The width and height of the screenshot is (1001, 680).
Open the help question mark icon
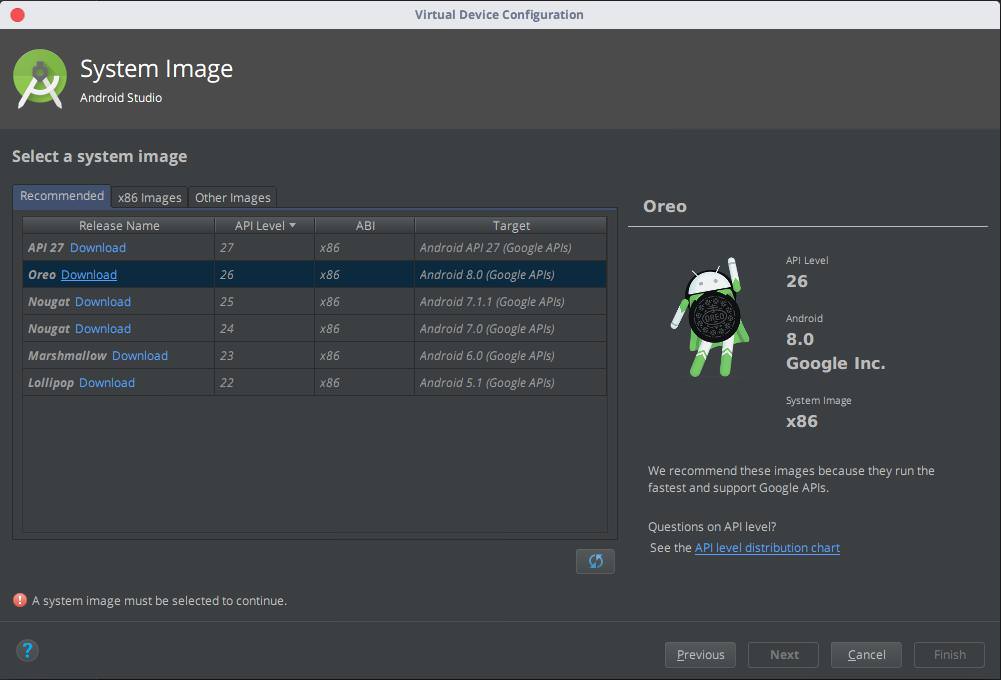pos(27,651)
